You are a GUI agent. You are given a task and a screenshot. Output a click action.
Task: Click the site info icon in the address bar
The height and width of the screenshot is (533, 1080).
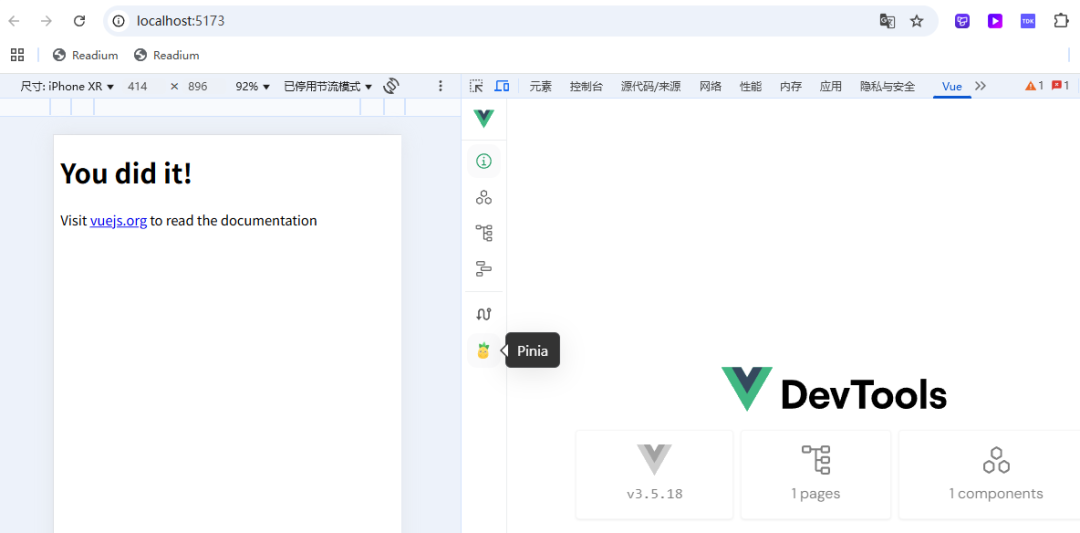118,21
